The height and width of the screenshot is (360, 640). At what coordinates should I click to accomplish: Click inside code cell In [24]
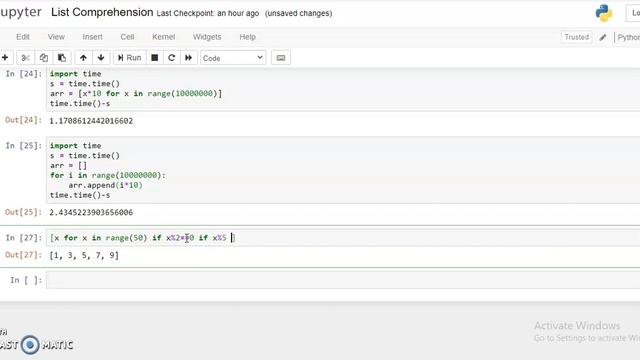coord(343,89)
